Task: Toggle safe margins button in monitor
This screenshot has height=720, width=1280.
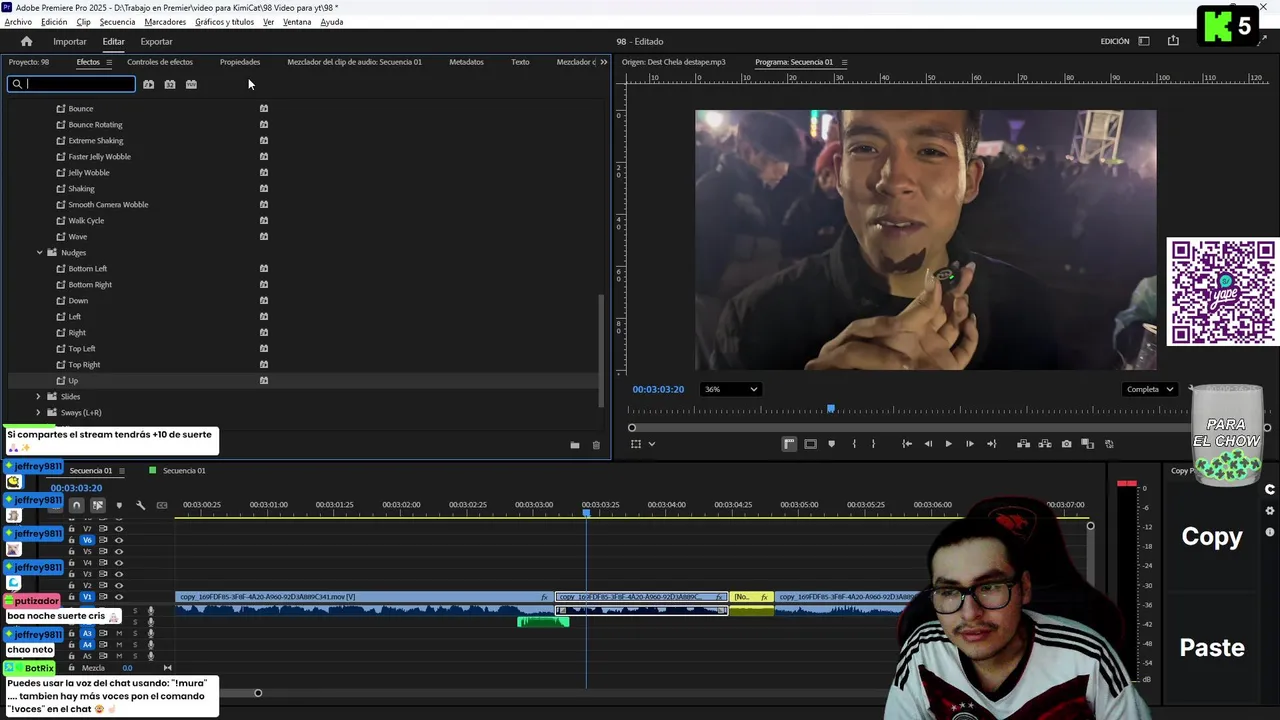Action: (810, 444)
